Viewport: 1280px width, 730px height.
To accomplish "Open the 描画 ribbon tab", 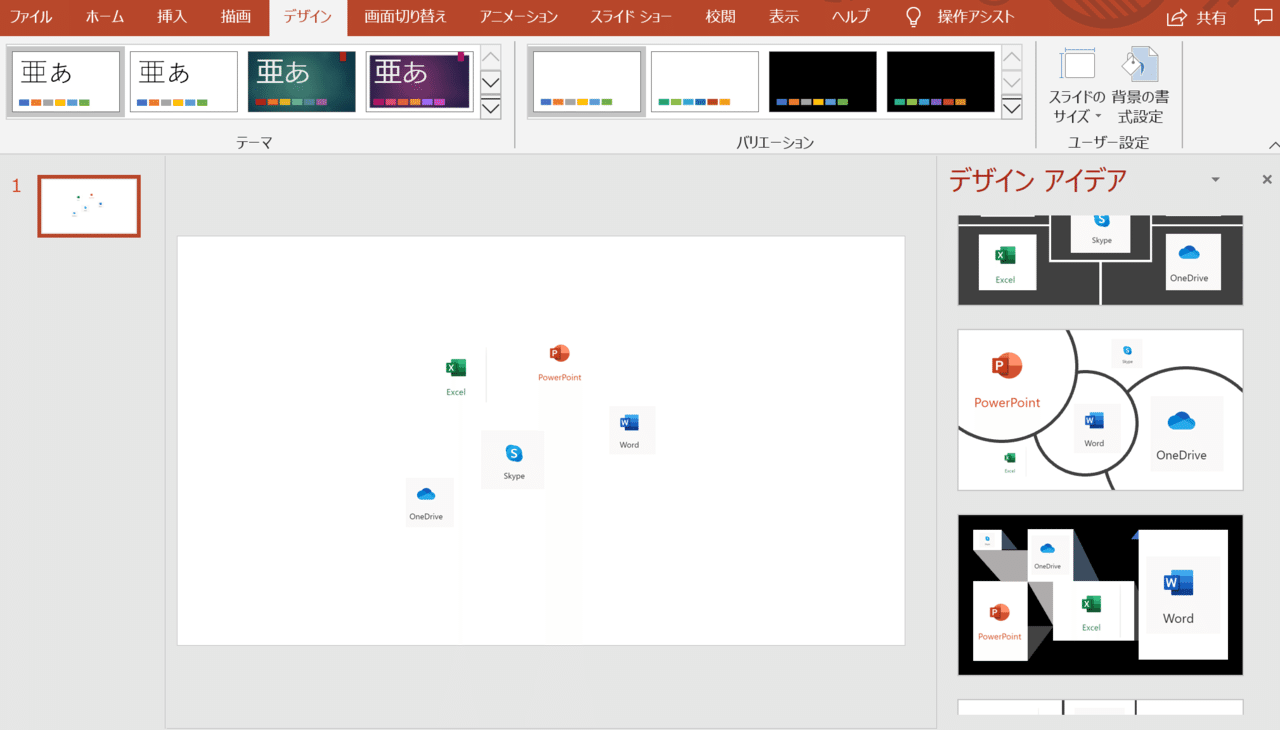I will [x=236, y=17].
